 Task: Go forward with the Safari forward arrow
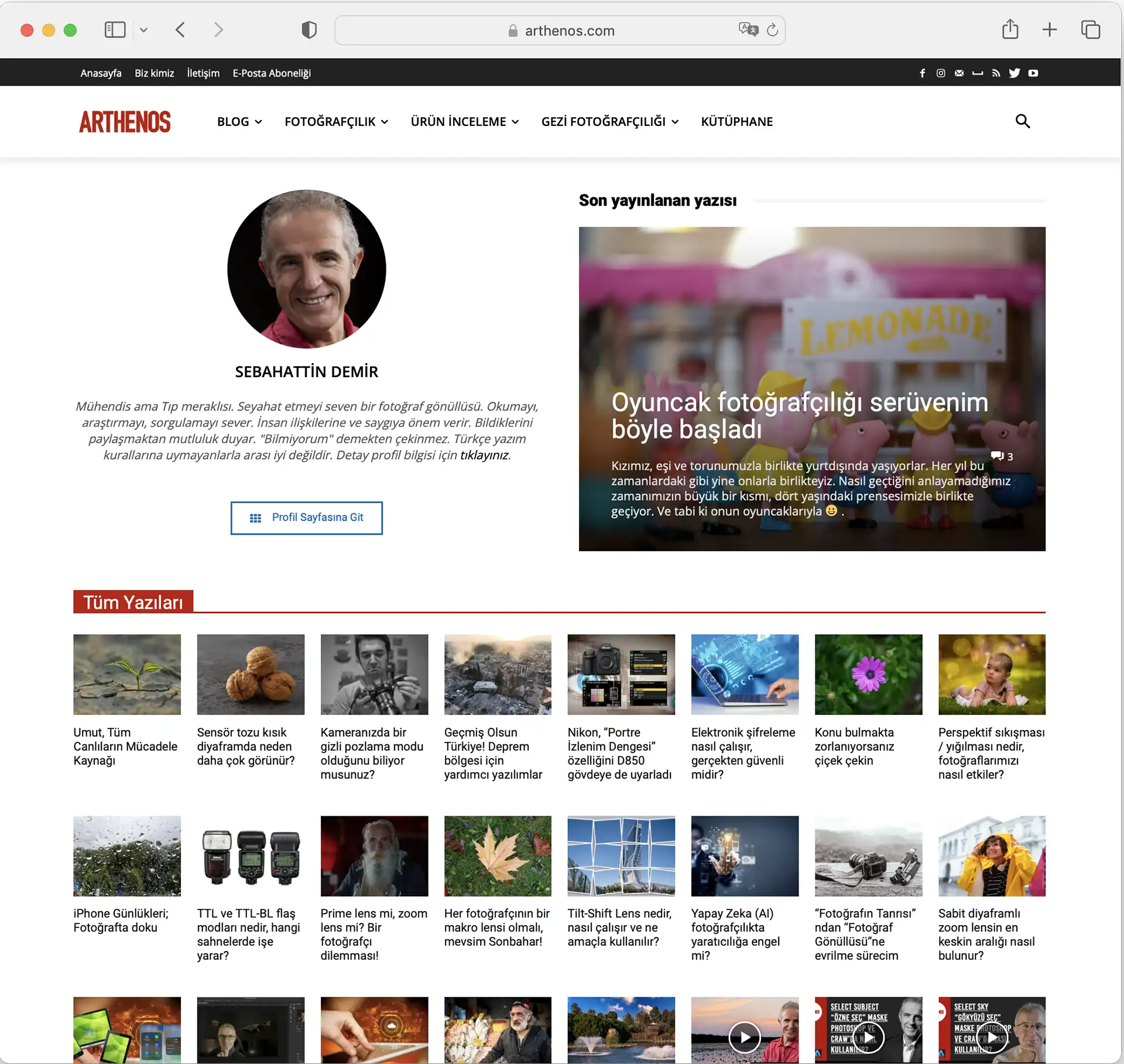218,30
